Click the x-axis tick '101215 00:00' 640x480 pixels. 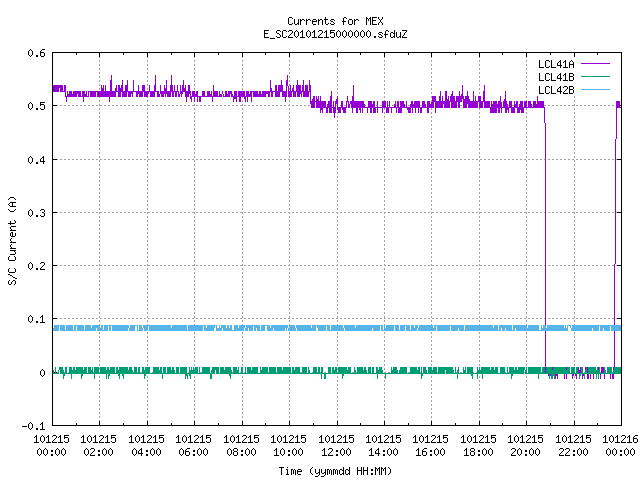[51, 446]
